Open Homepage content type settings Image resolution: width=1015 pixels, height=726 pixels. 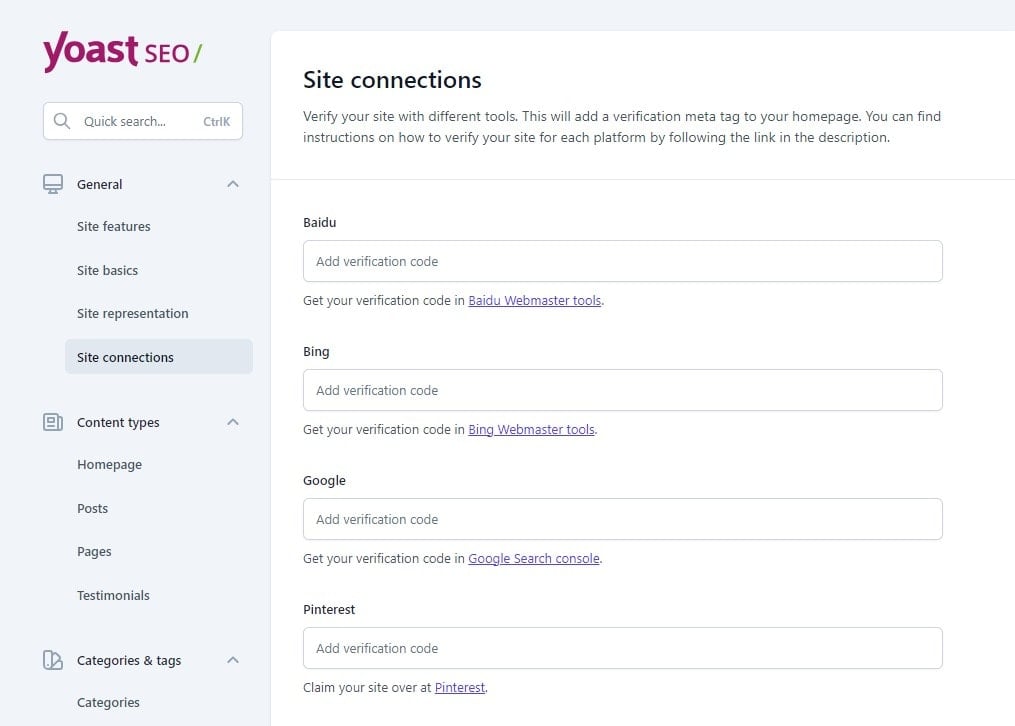pyautogui.click(x=109, y=465)
